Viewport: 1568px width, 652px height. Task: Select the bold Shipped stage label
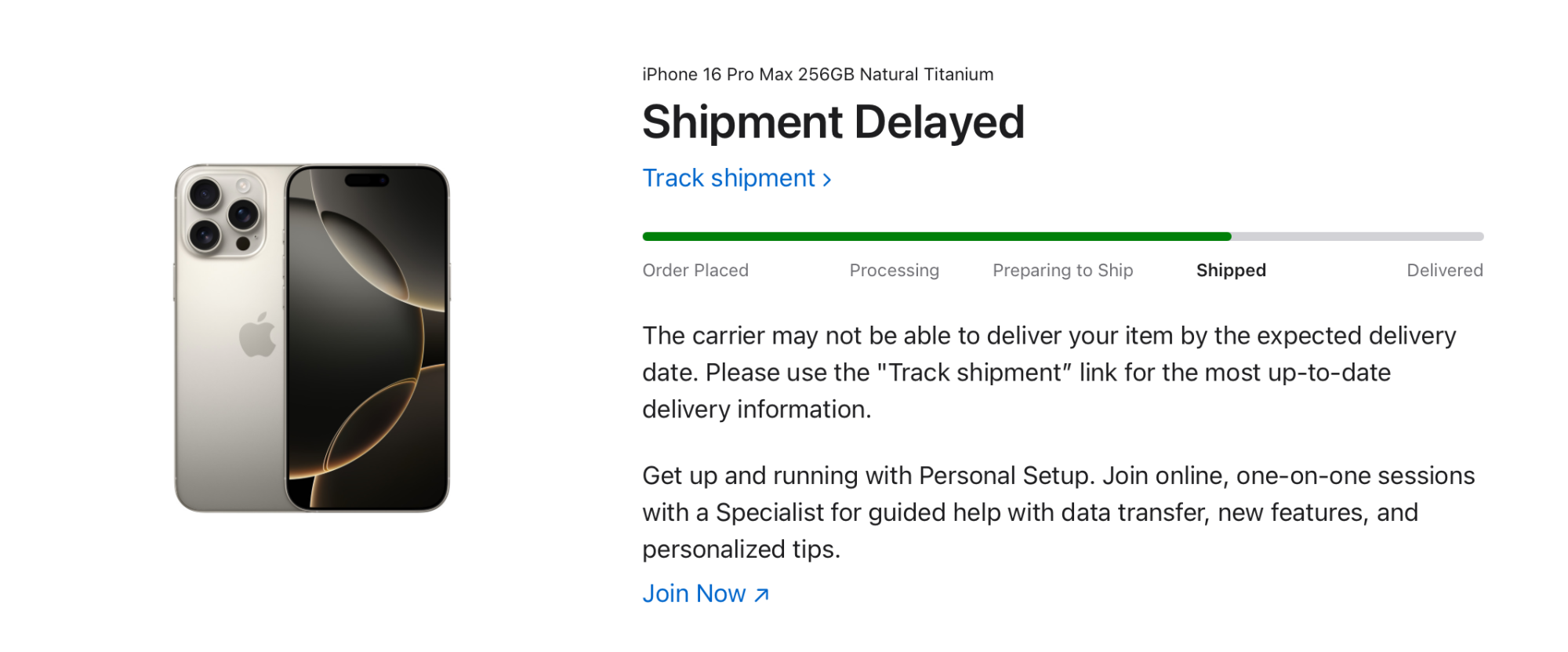click(x=1231, y=271)
